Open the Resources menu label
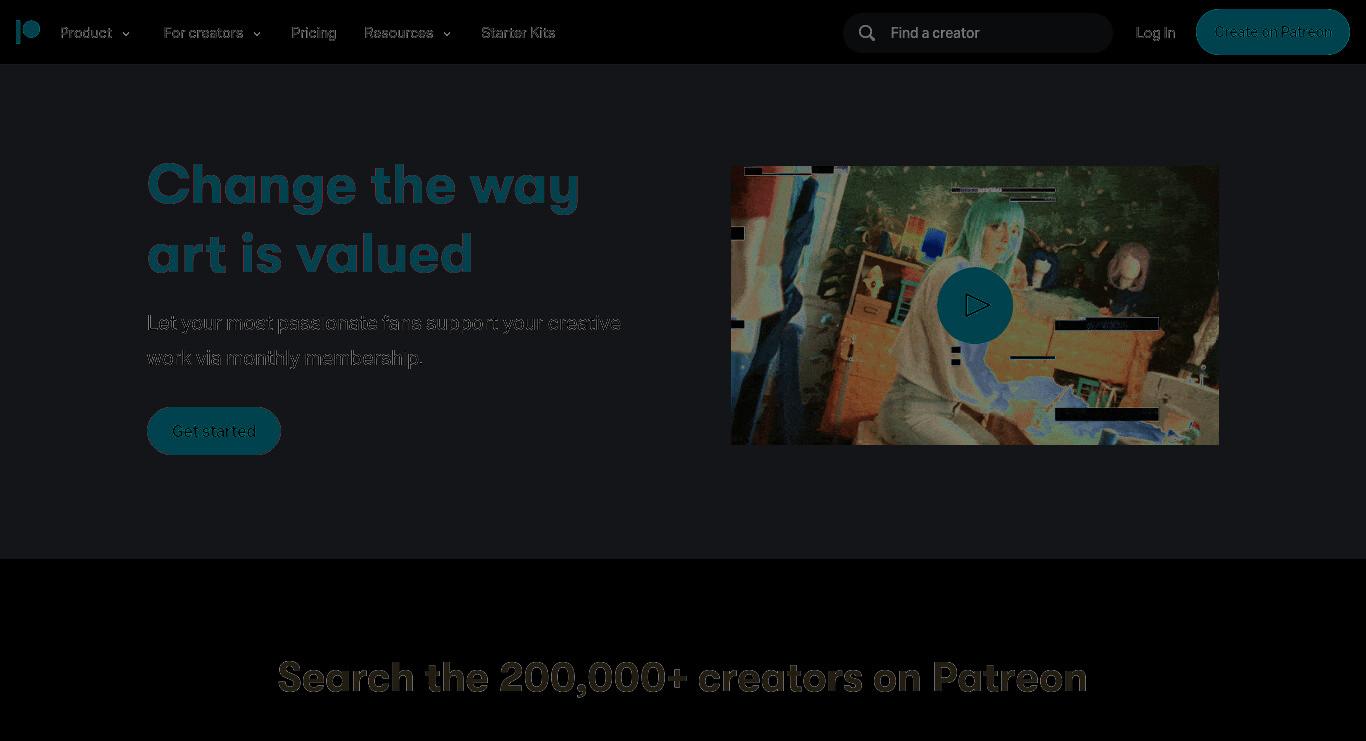Viewport: 1366px width, 741px height. [x=398, y=33]
